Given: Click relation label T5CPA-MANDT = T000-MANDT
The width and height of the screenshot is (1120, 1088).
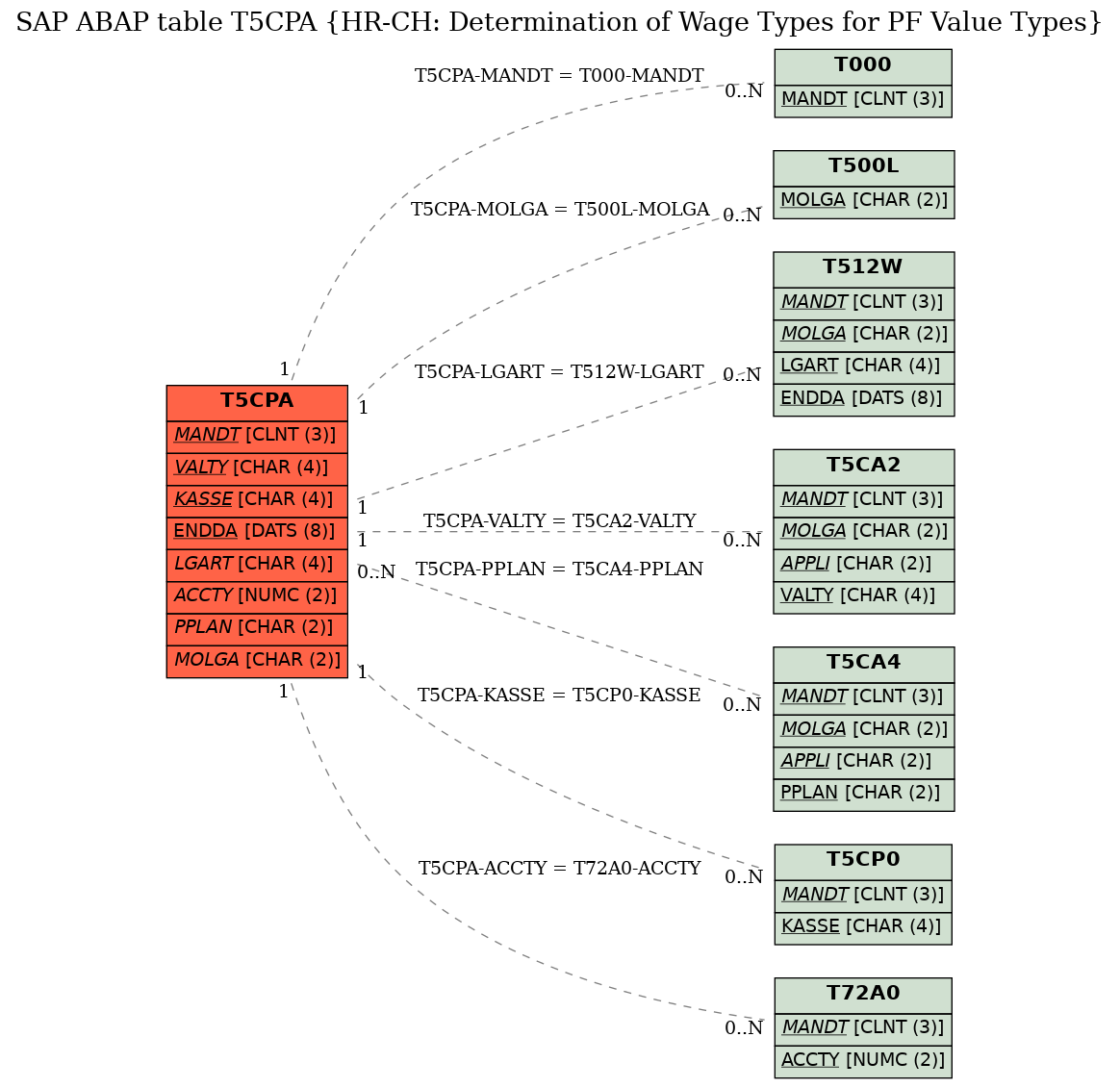Looking at the screenshot, I should (559, 76).
